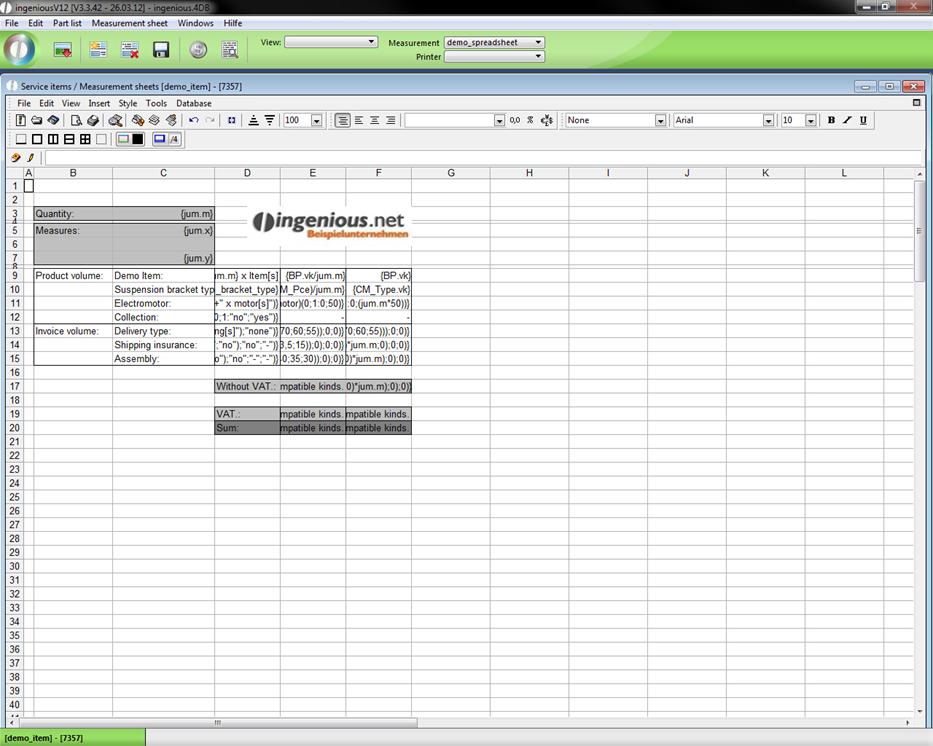
Task: Apply outer border to selected cells
Action: (37, 139)
